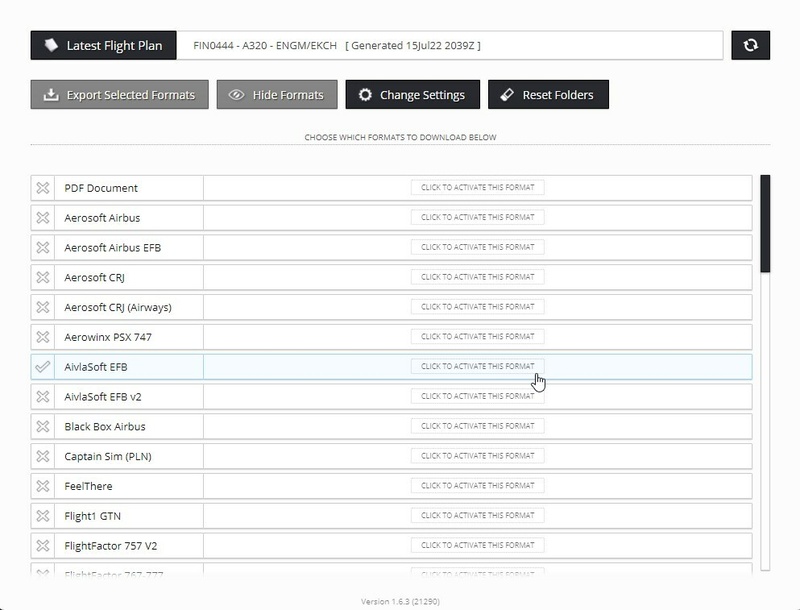Click the Version 1.6.3 (21290) footer text
Screen dimensions: 800x610
coord(401,602)
